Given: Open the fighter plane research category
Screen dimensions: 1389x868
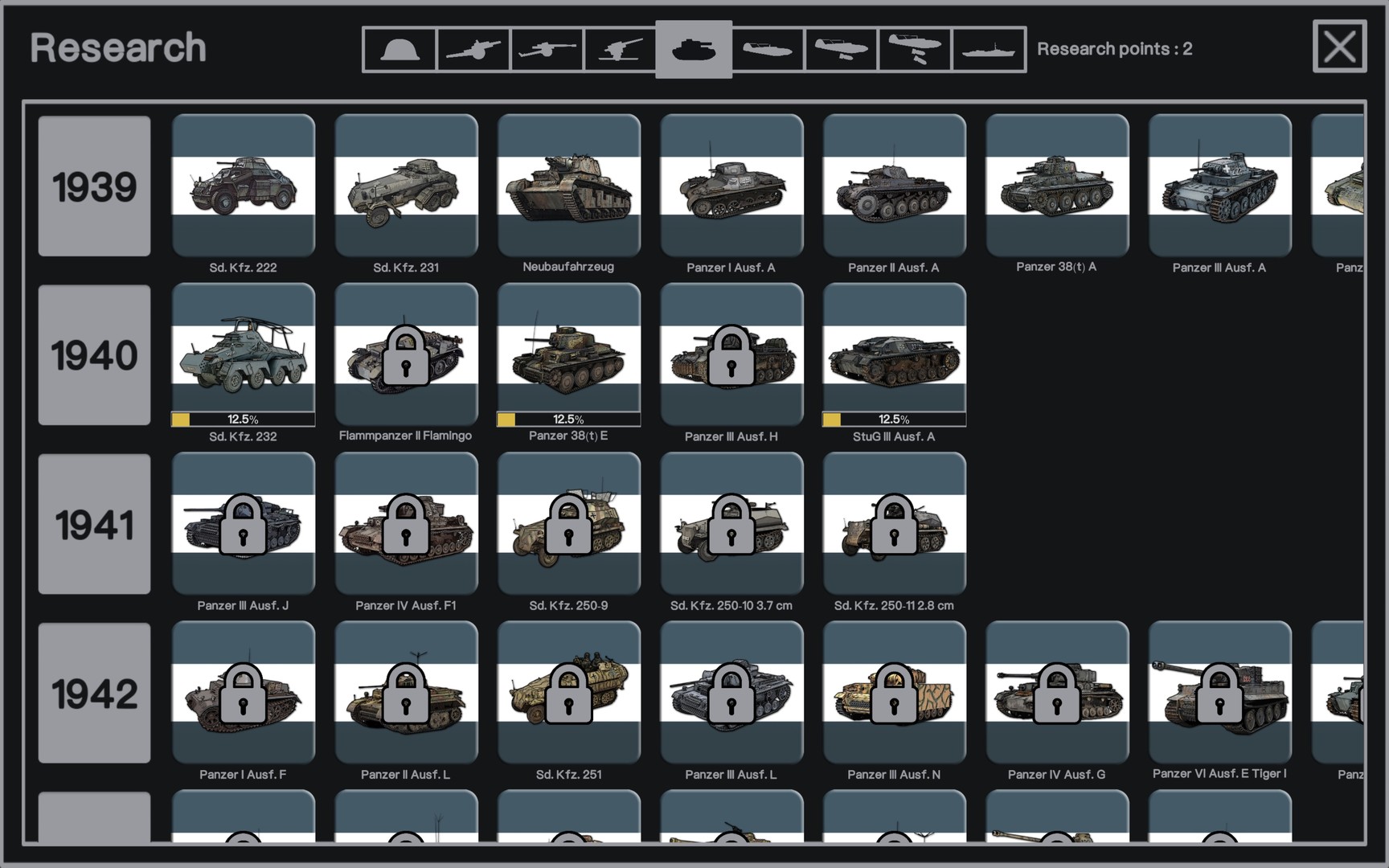Looking at the screenshot, I should click(768, 50).
